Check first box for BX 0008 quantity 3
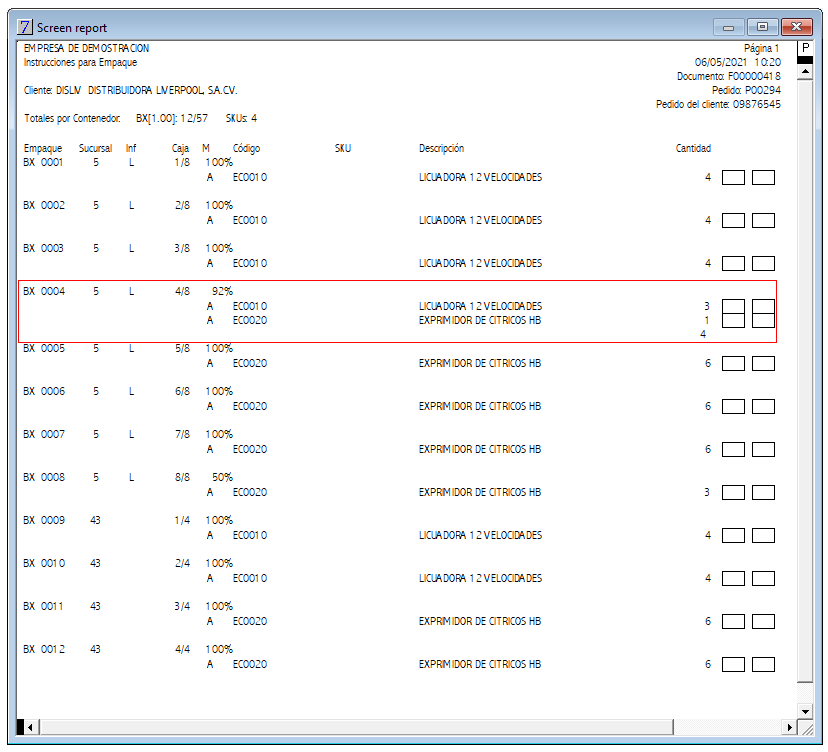The height and width of the screenshot is (752, 828). (733, 493)
